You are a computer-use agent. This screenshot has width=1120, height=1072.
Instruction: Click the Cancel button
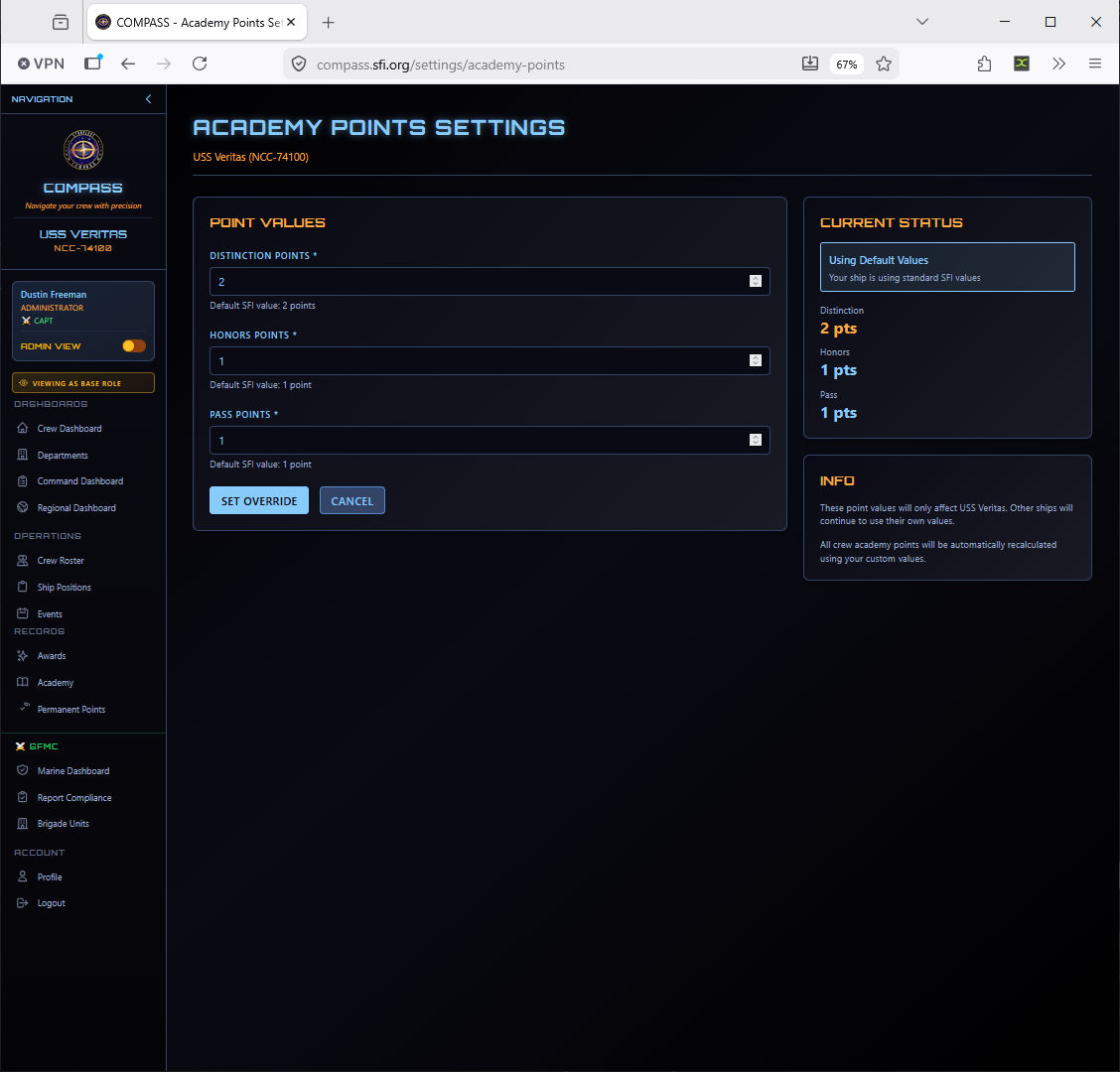(352, 500)
